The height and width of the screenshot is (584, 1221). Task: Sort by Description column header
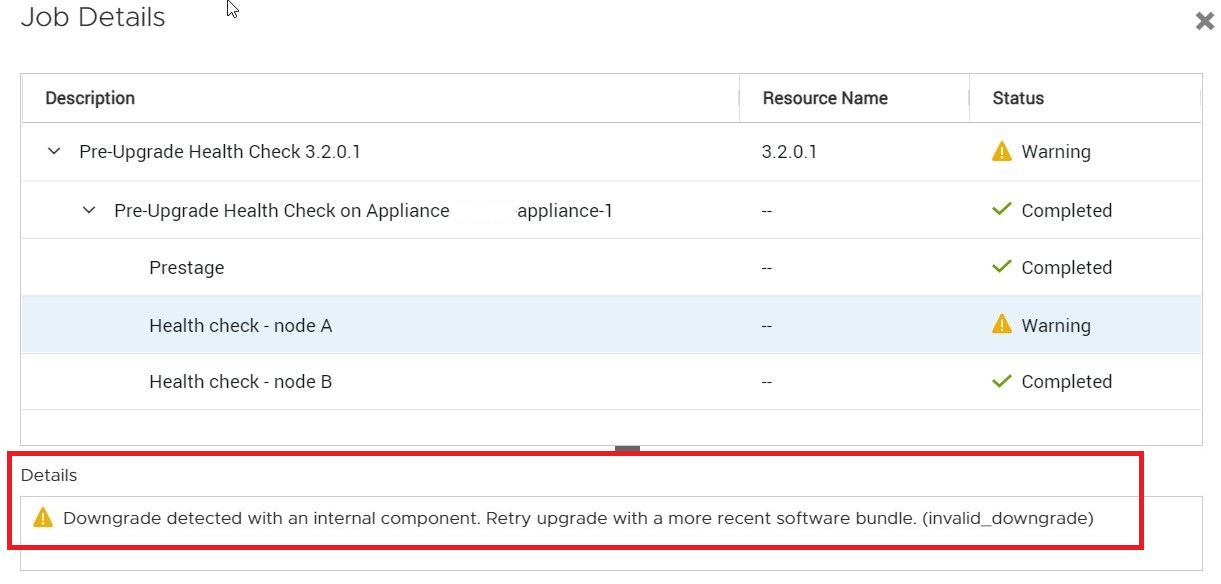point(90,98)
